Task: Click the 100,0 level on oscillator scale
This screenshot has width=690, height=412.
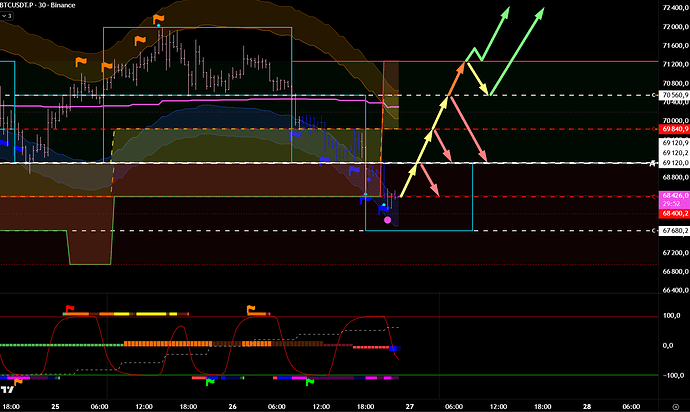Action: pyautogui.click(x=670, y=316)
